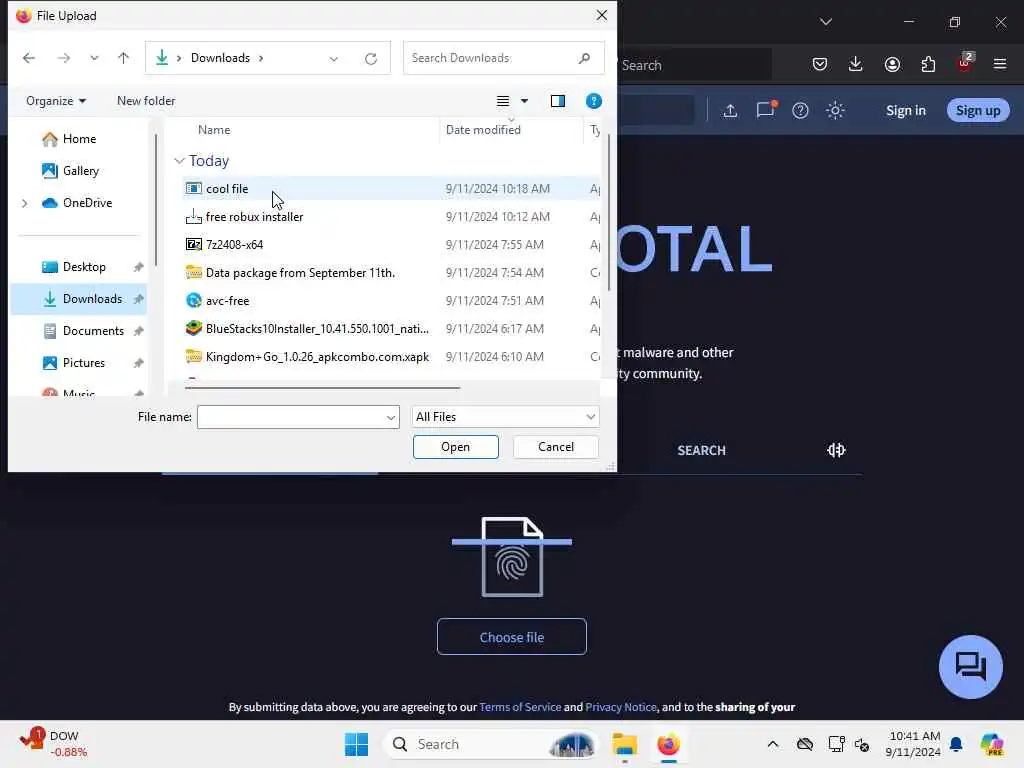Viewport: 1024px width, 768px height.
Task: Expand the File name dropdown arrow
Action: (391, 417)
